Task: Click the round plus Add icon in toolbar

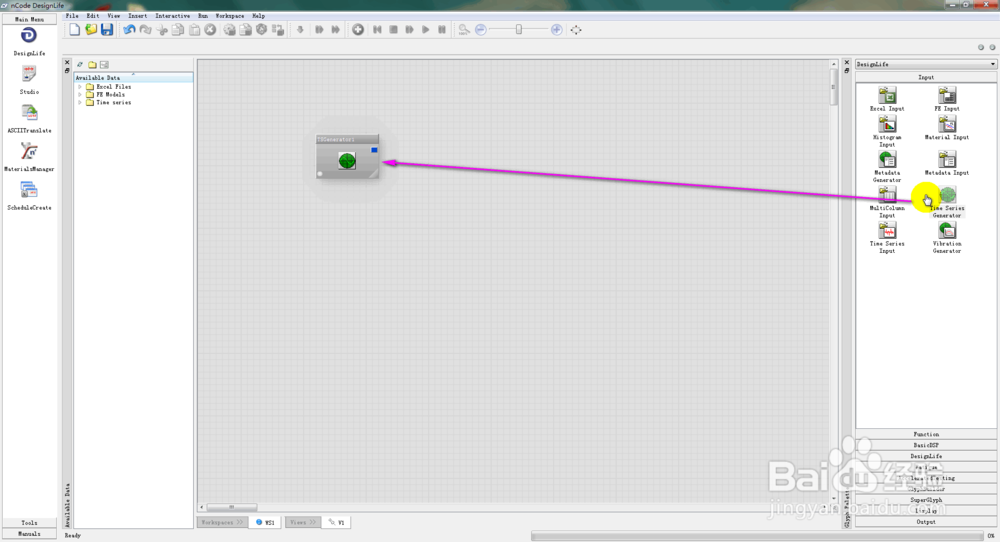Action: pos(358,30)
